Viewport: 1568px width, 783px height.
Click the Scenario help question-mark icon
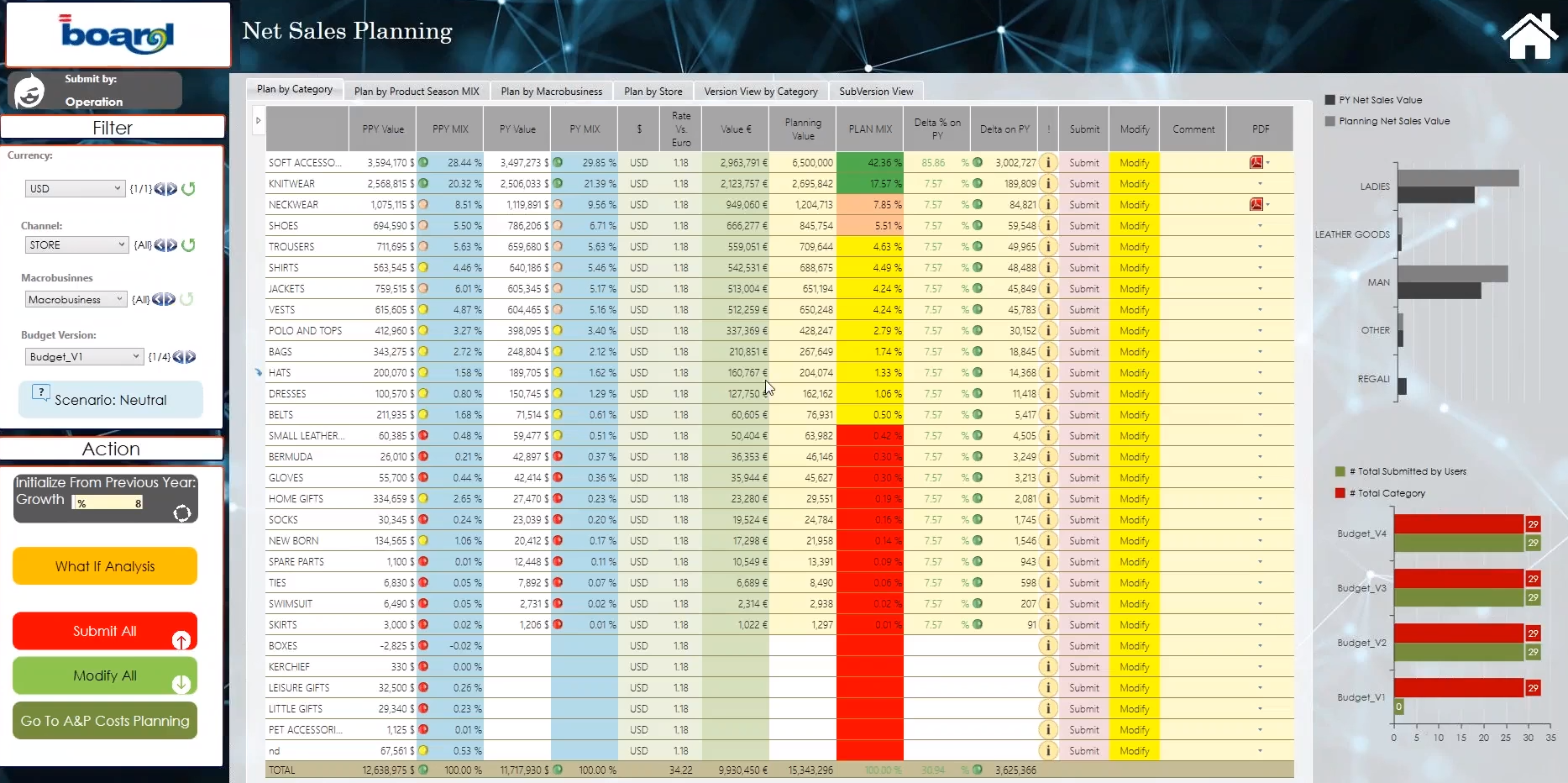coord(40,392)
